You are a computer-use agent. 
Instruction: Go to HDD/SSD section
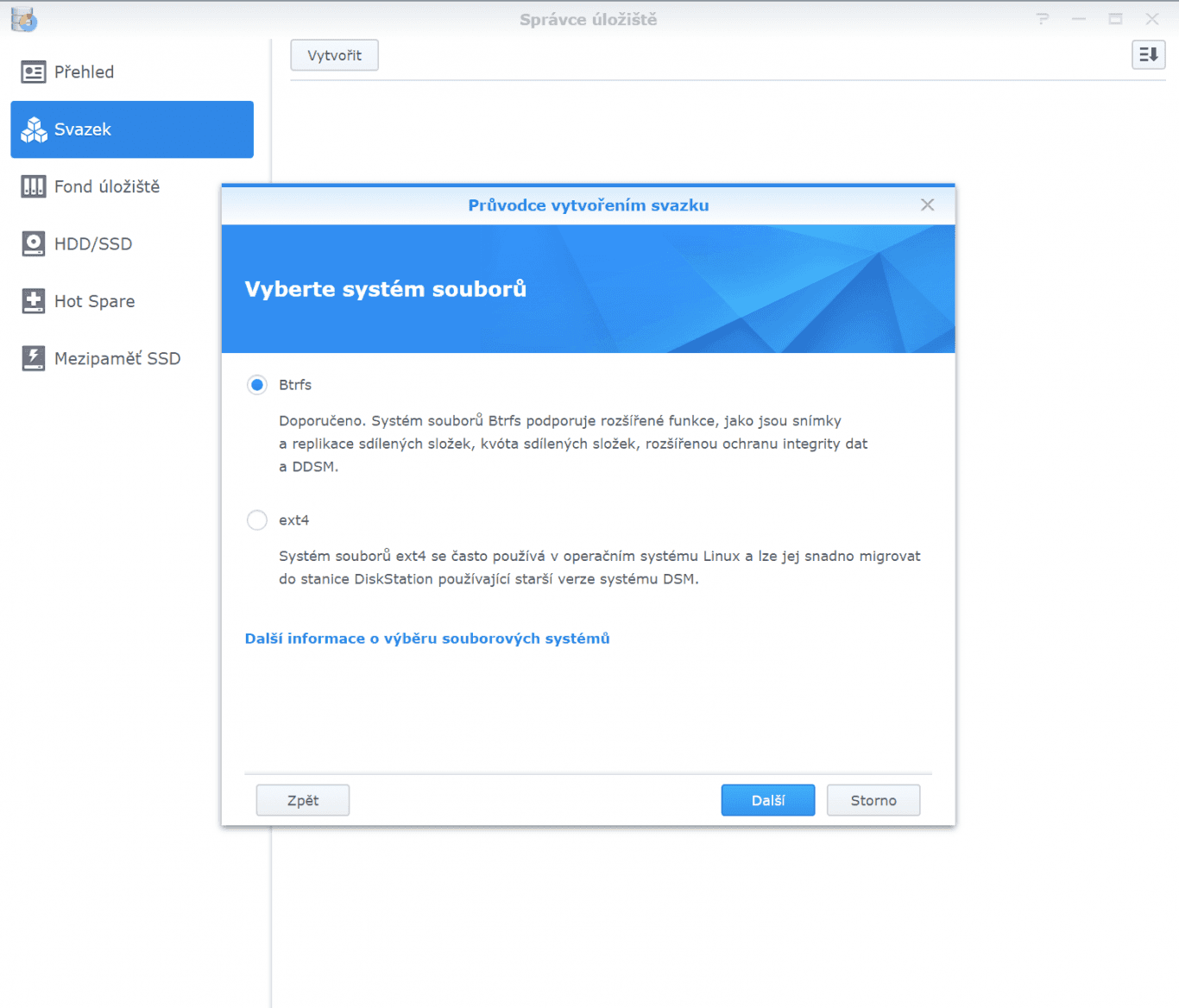coord(132,244)
